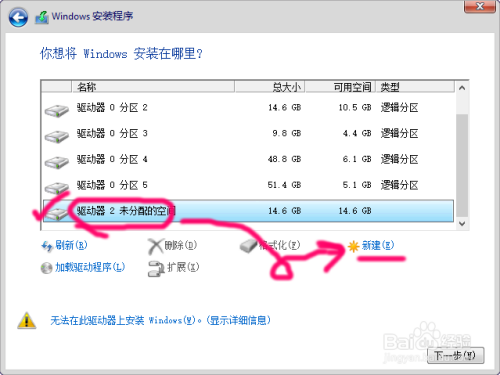Select row 驱动器 0 分区 4
This screenshot has height=375, width=500.
click(x=248, y=159)
